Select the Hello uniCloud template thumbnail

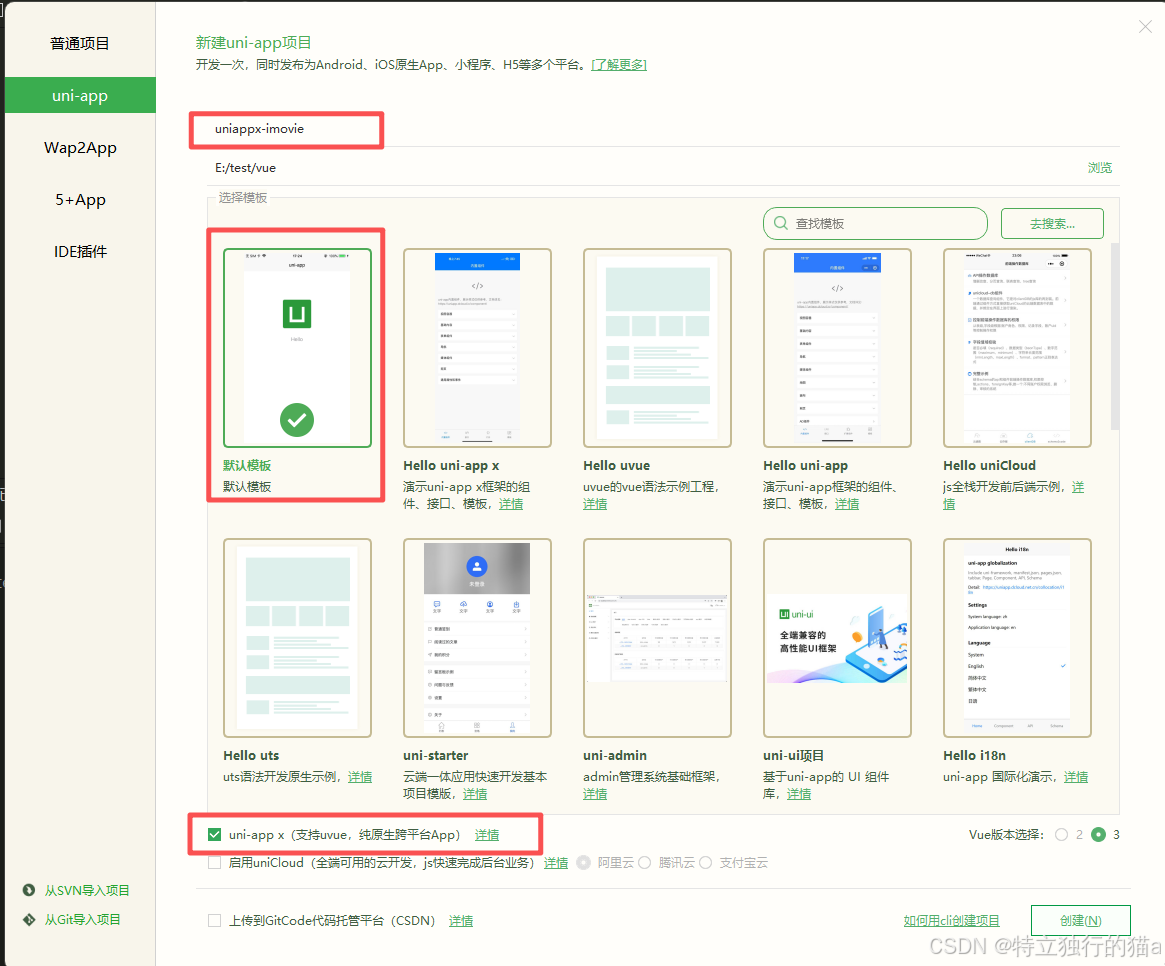pyautogui.click(x=1017, y=348)
